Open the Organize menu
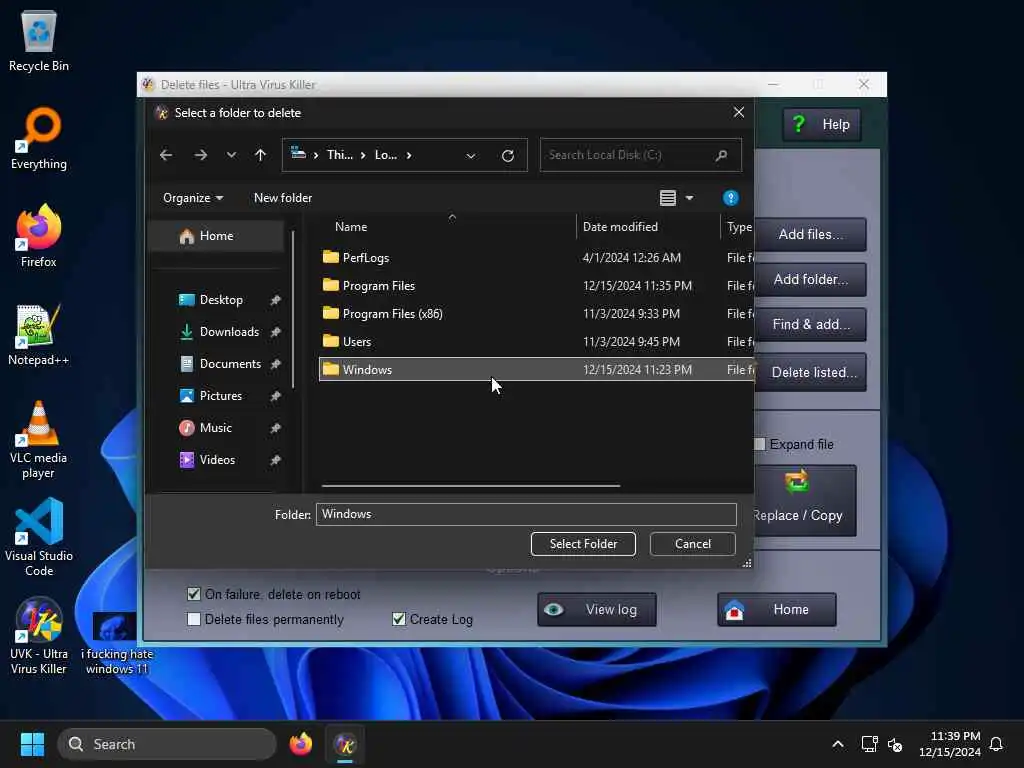The width and height of the screenshot is (1024, 768). (193, 198)
